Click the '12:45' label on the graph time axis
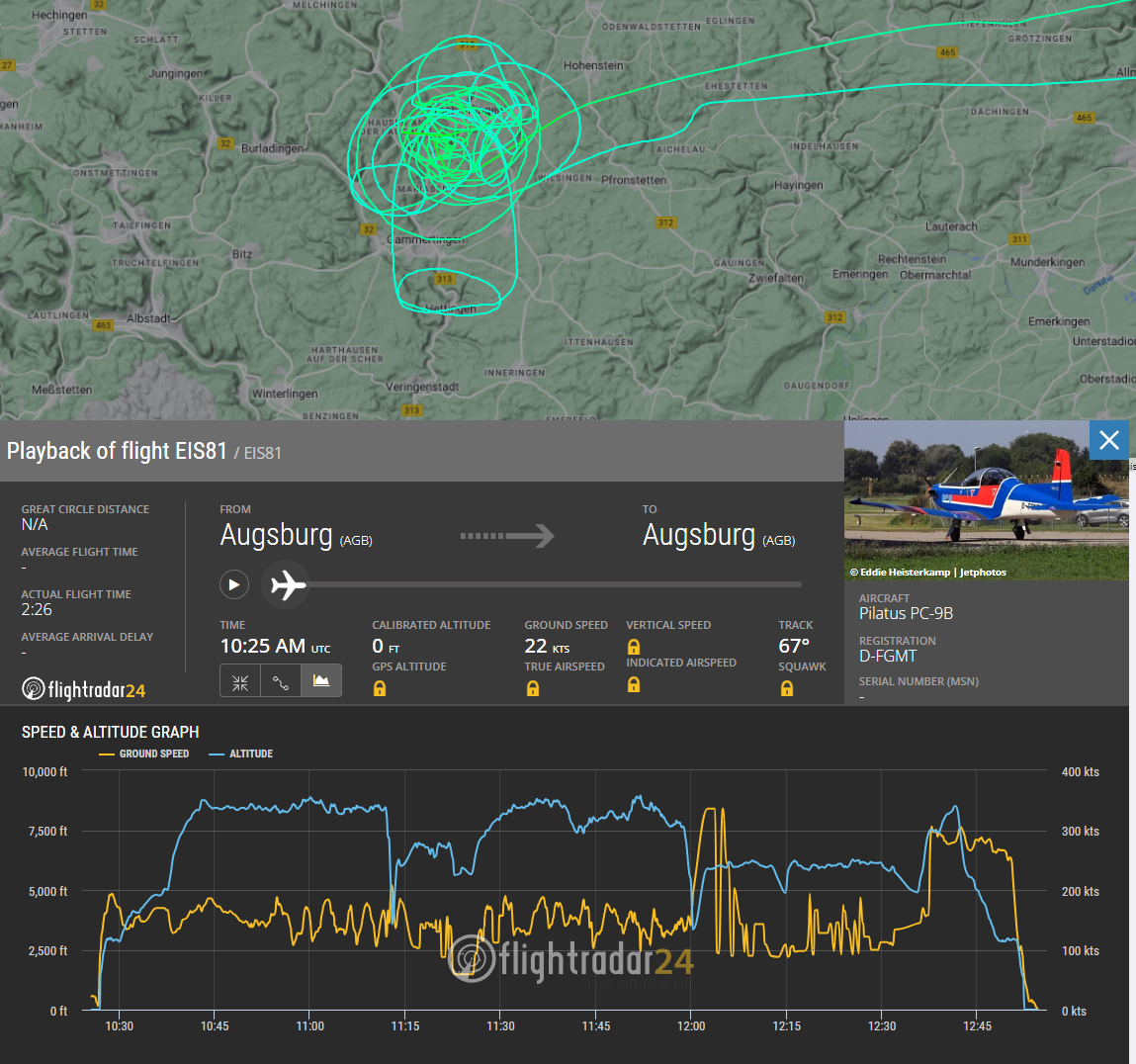1136x1064 pixels. [x=978, y=1026]
